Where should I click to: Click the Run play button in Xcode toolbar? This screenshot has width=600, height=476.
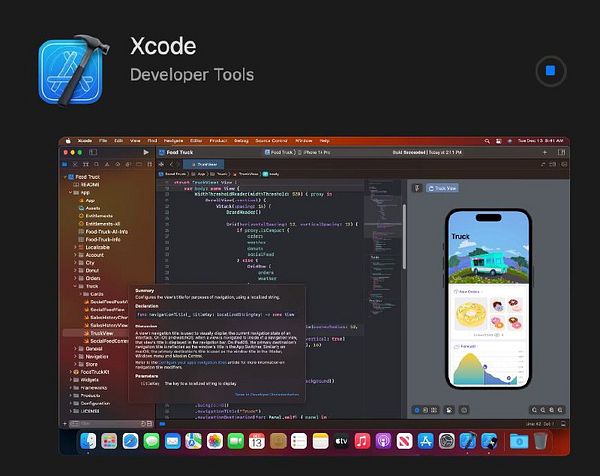coord(146,152)
